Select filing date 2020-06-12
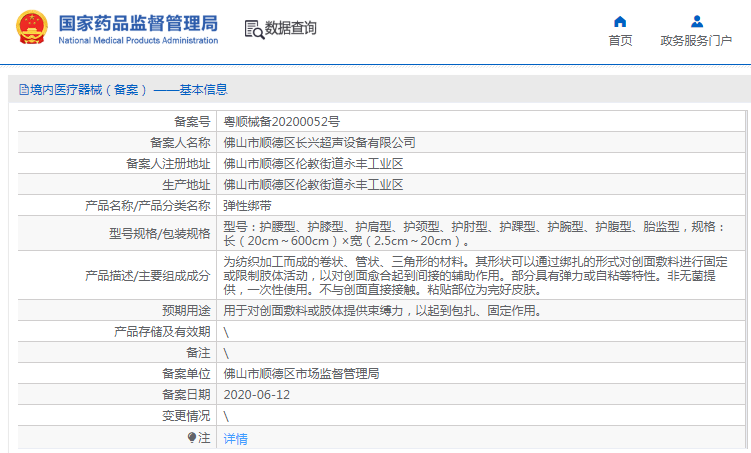 tap(257, 395)
